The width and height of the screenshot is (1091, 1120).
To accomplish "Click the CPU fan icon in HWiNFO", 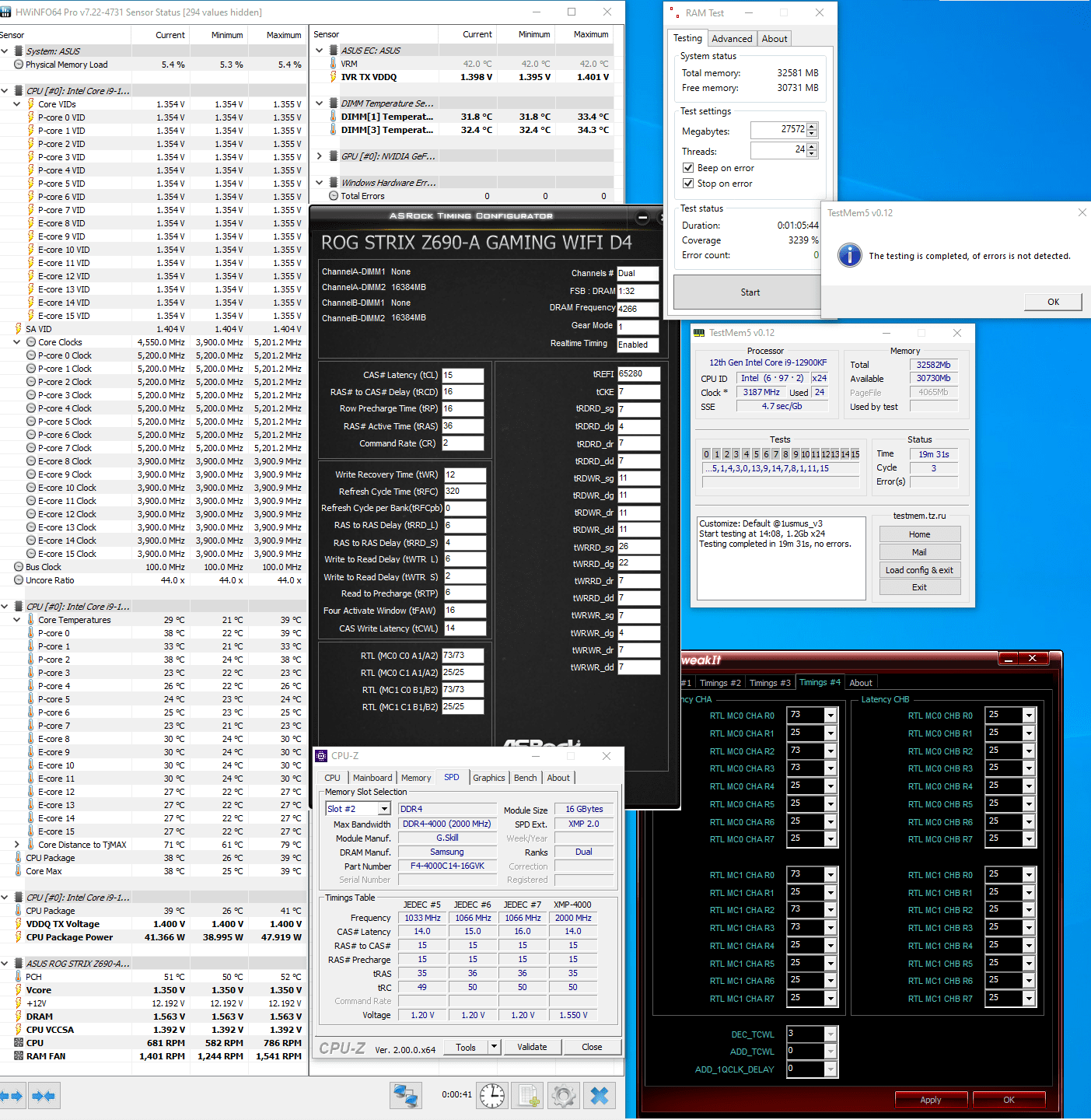I will coord(19,1043).
